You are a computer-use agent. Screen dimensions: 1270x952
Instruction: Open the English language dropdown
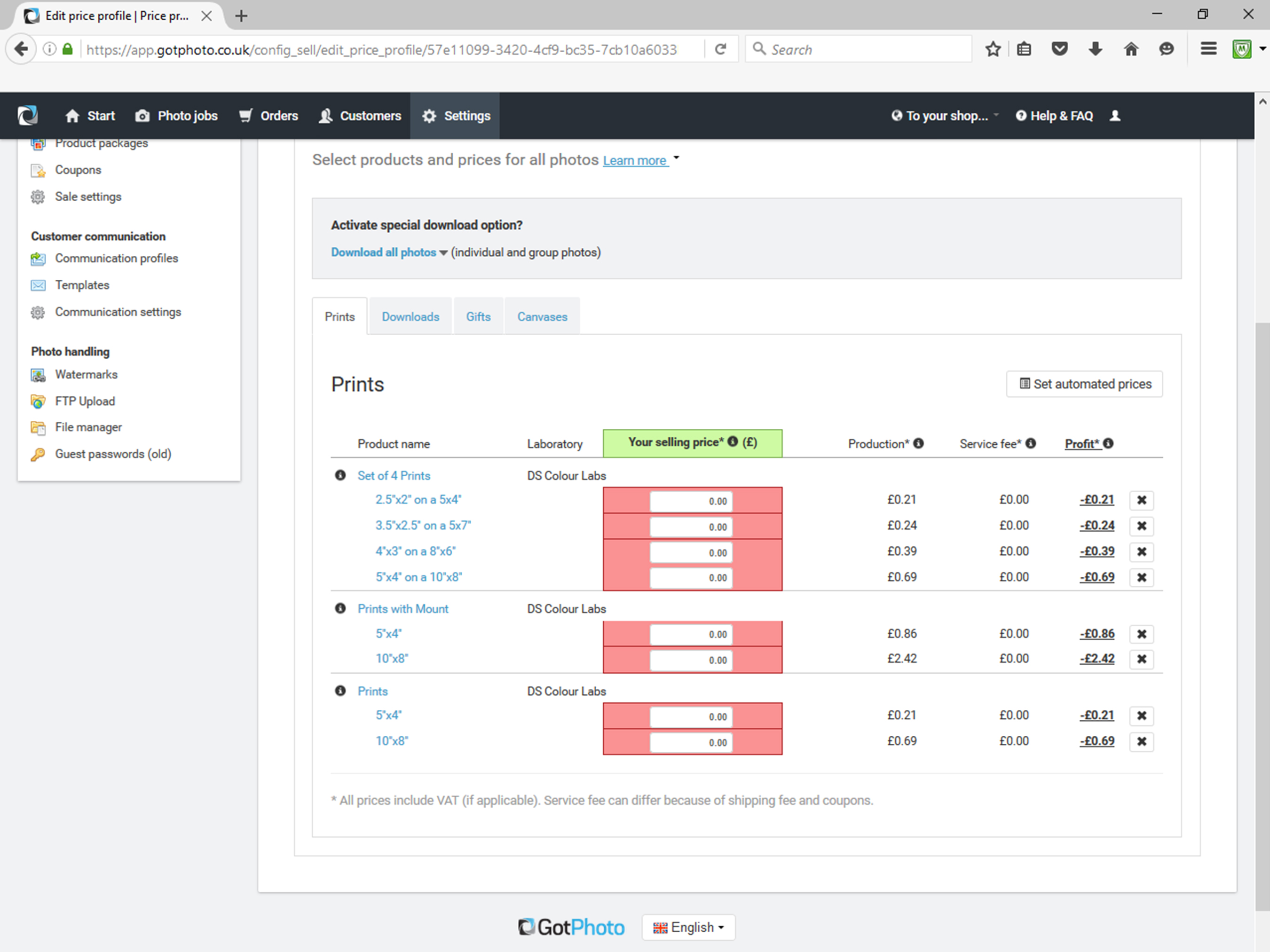point(688,927)
